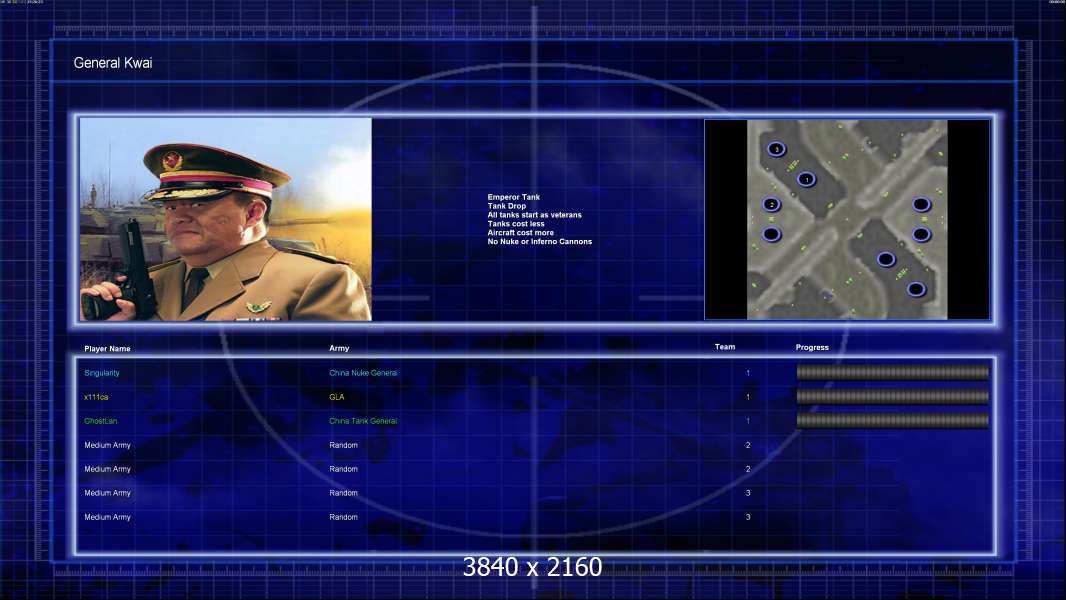The width and height of the screenshot is (1066, 600).
Task: Click Singularity's loading progress bar
Action: (893, 372)
